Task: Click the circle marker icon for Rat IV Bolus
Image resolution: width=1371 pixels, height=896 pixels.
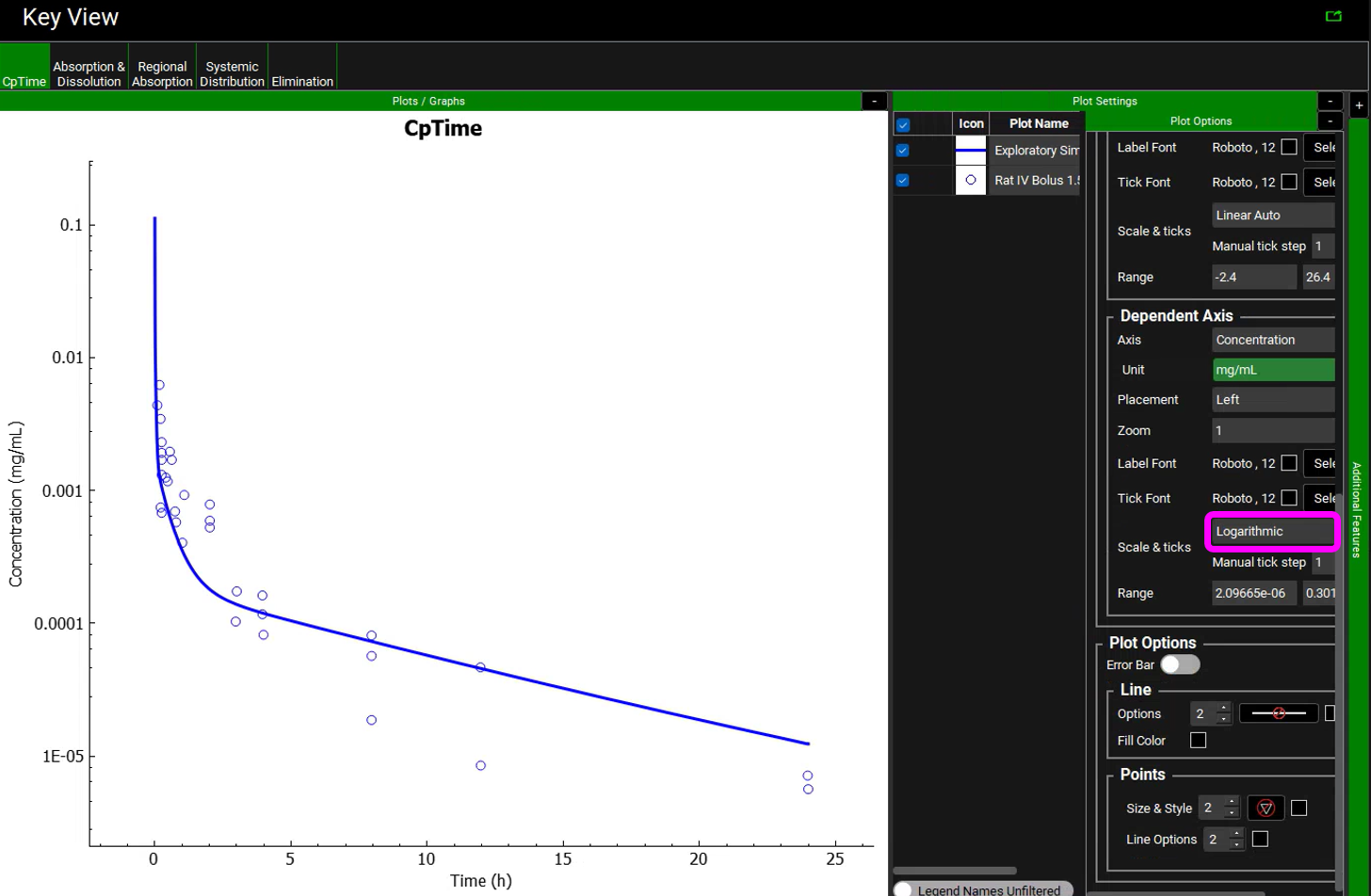Action: coord(970,180)
